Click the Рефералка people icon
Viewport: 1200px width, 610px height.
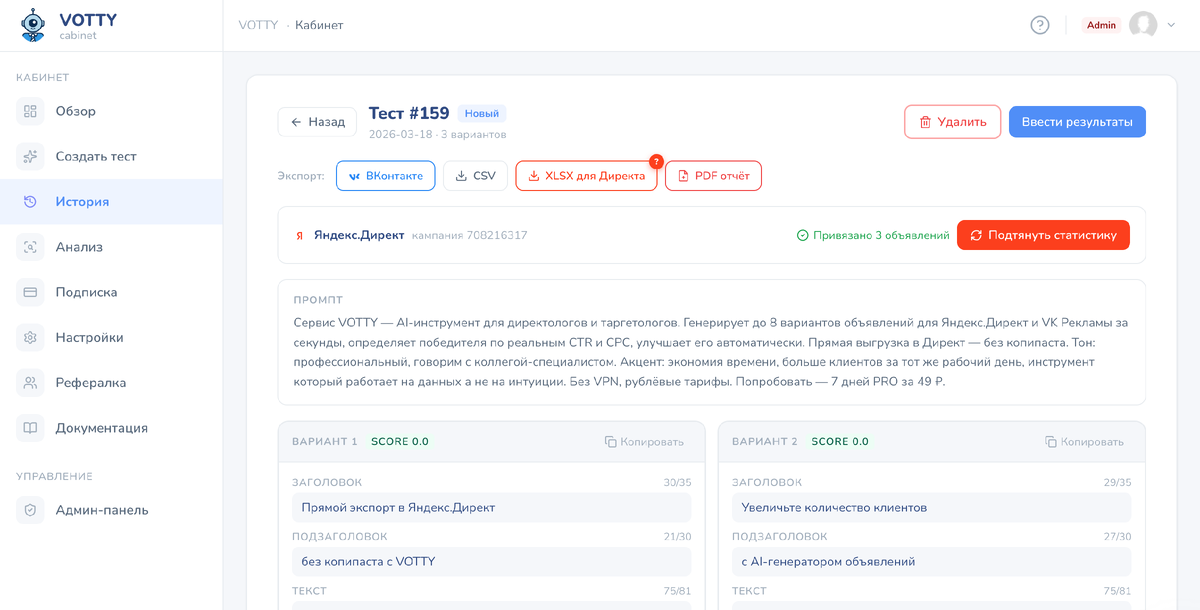(x=30, y=382)
